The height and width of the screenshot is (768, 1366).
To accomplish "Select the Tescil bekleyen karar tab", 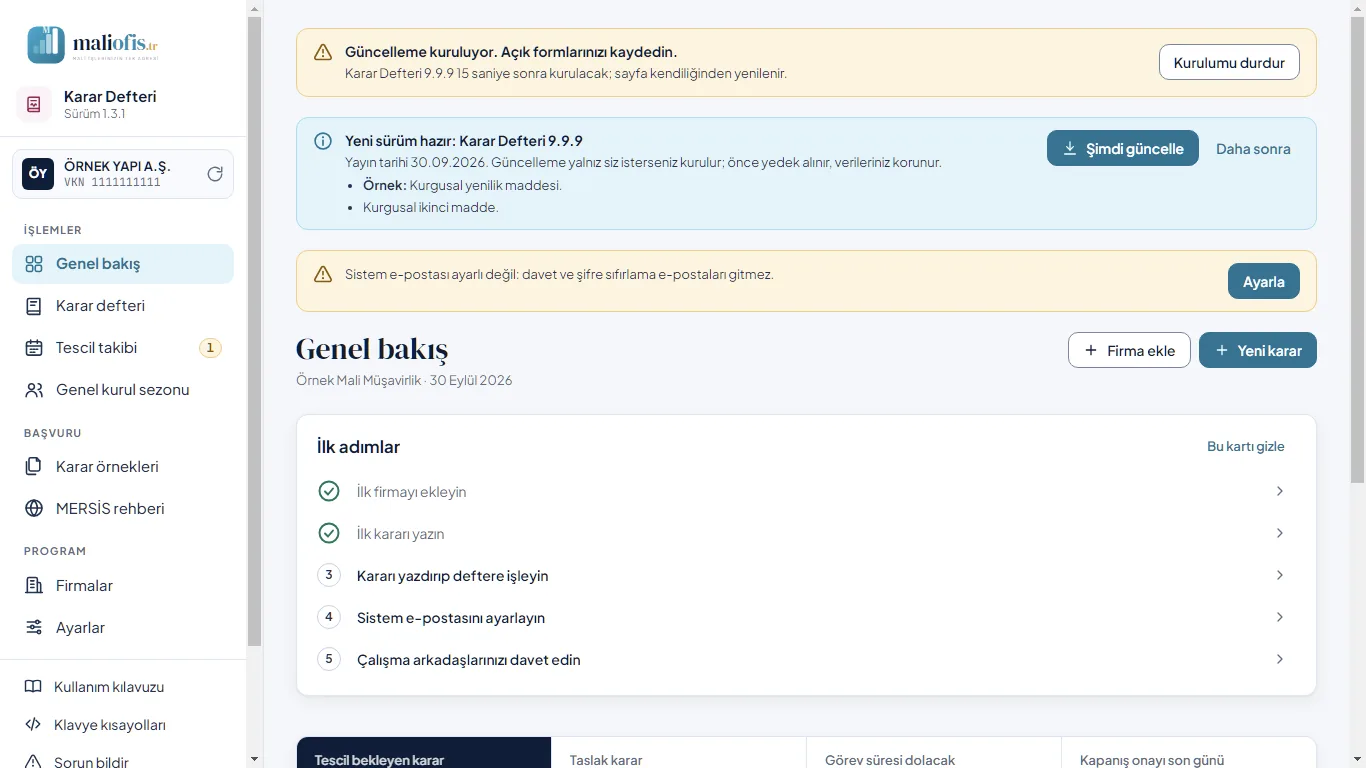I will [424, 753].
